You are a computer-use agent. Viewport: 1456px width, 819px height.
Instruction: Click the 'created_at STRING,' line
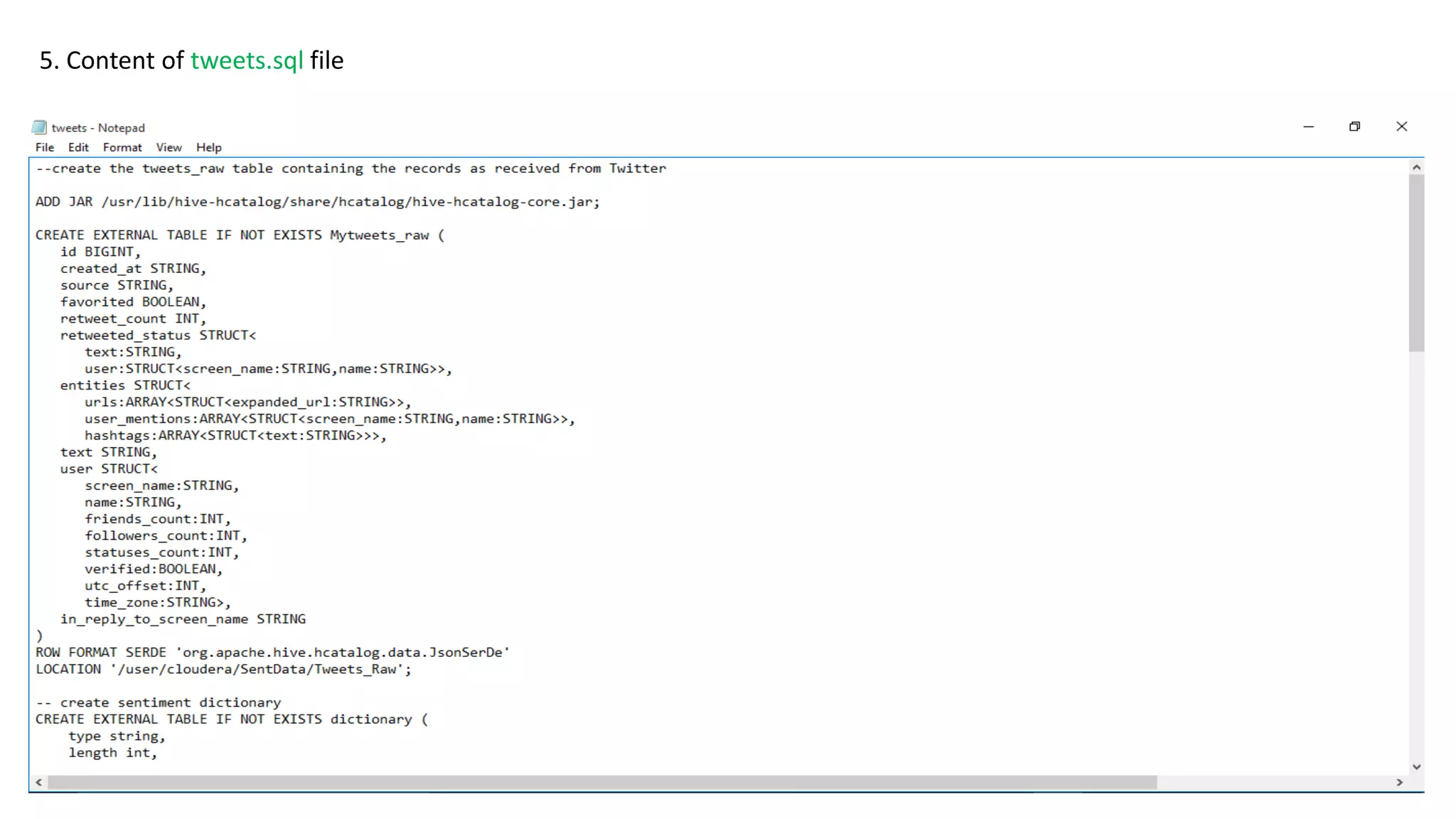pos(133,269)
